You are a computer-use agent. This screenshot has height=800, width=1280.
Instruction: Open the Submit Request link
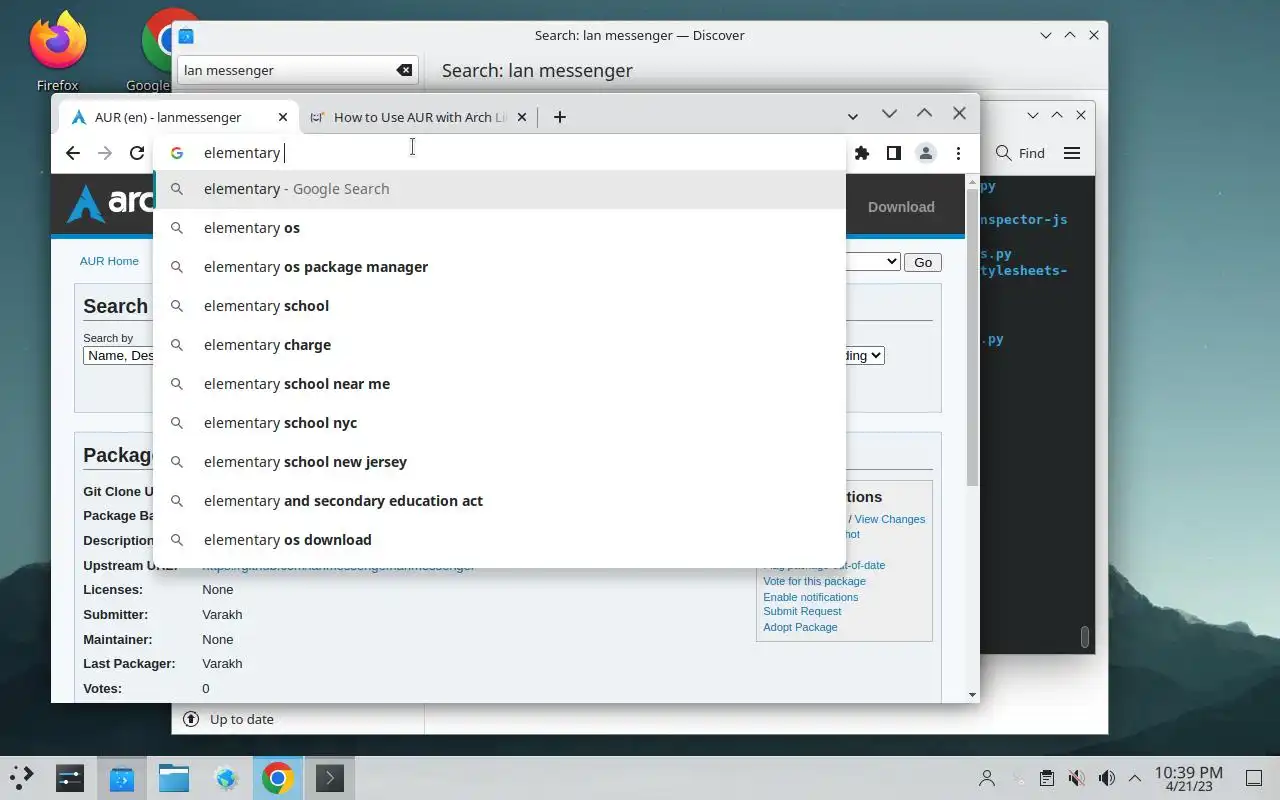point(802,611)
